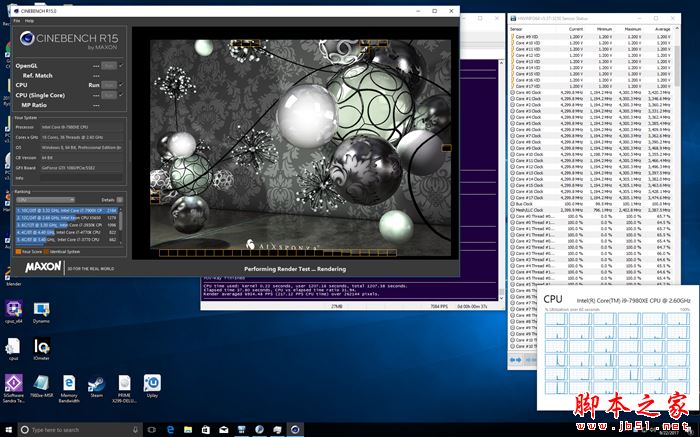The image size is (700, 437).
Task: Click the Your Score orange legend swatch
Action: pyautogui.click(x=18, y=252)
